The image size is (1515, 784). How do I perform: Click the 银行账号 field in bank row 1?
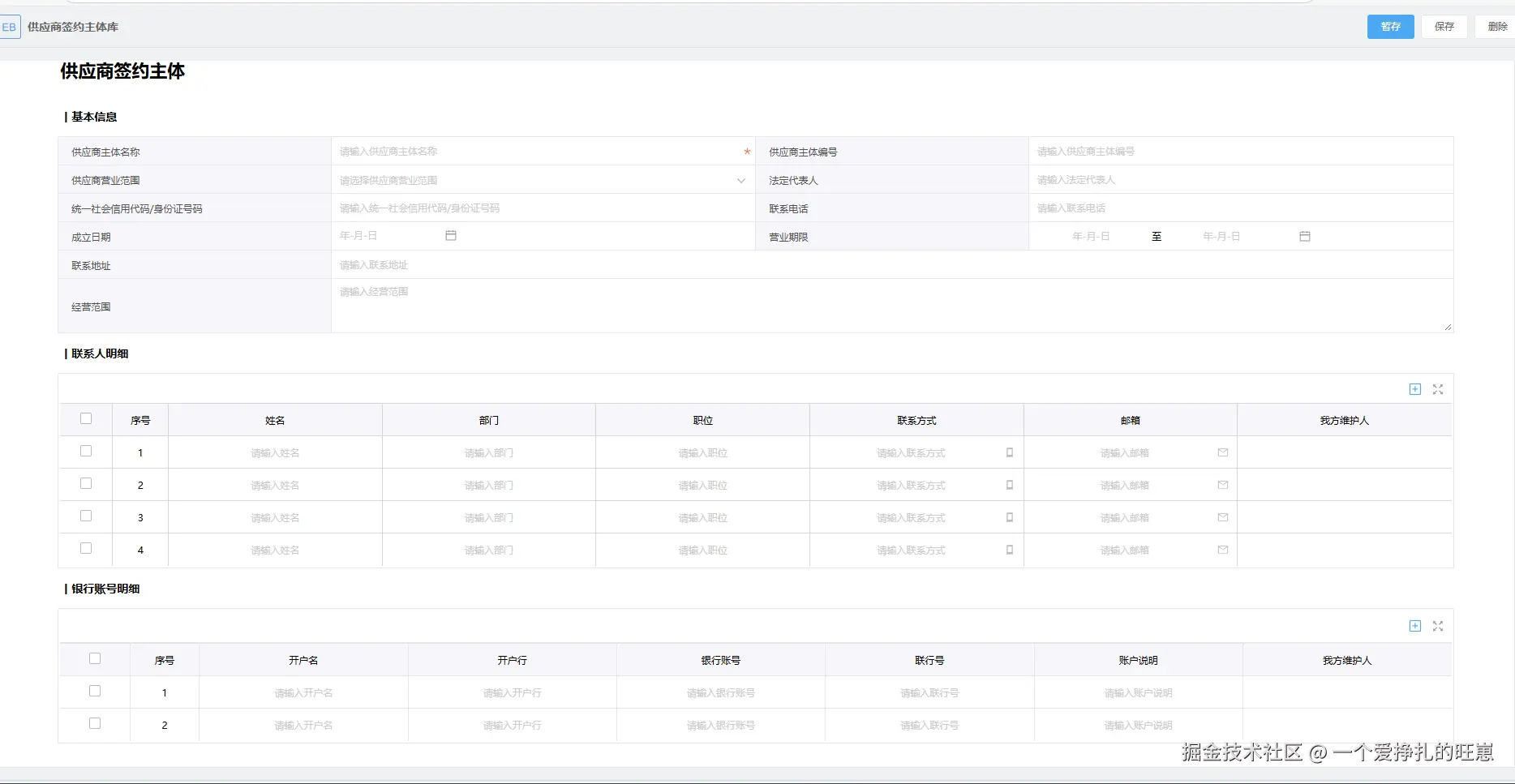pyautogui.click(x=721, y=693)
